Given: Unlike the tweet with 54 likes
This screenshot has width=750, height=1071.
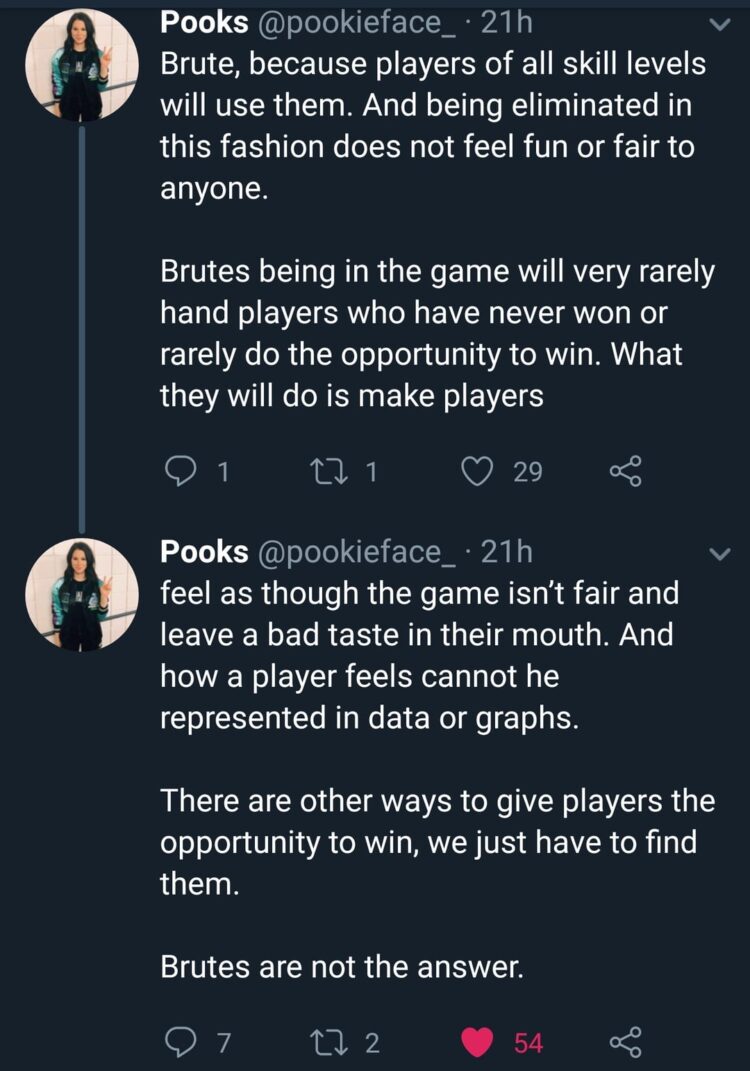Looking at the screenshot, I should [x=478, y=1042].
